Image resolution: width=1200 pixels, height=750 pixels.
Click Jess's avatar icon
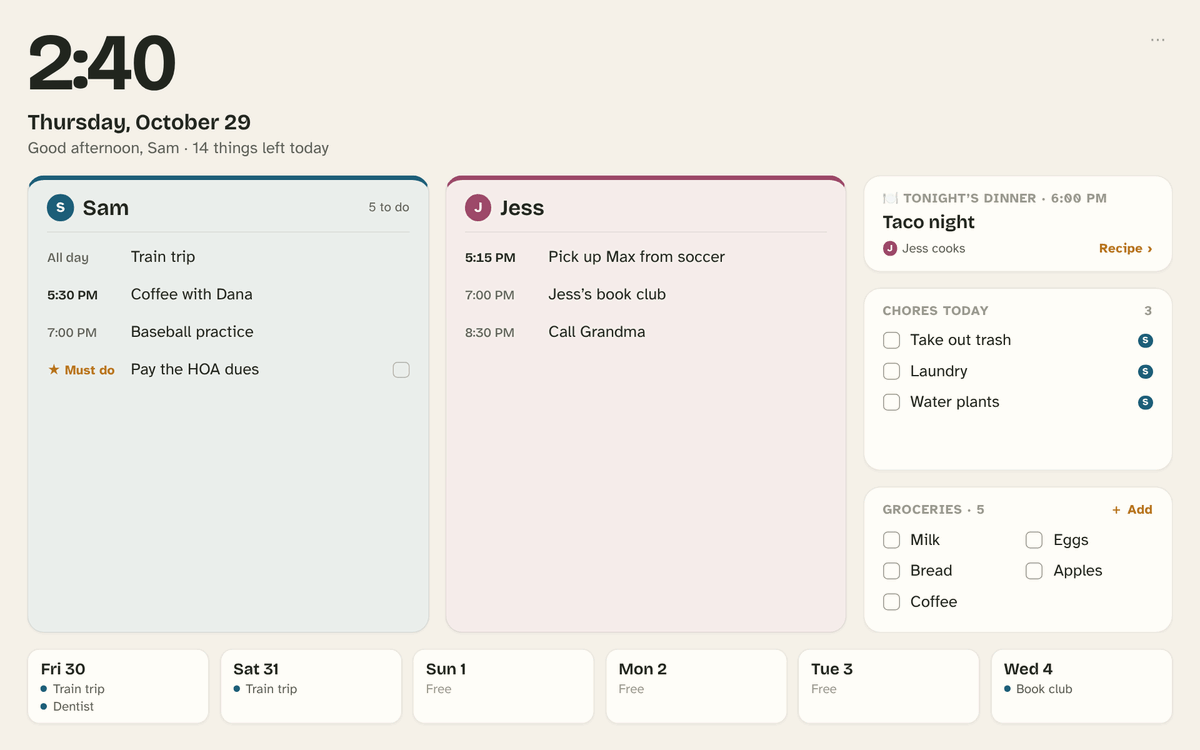pyautogui.click(x=478, y=208)
